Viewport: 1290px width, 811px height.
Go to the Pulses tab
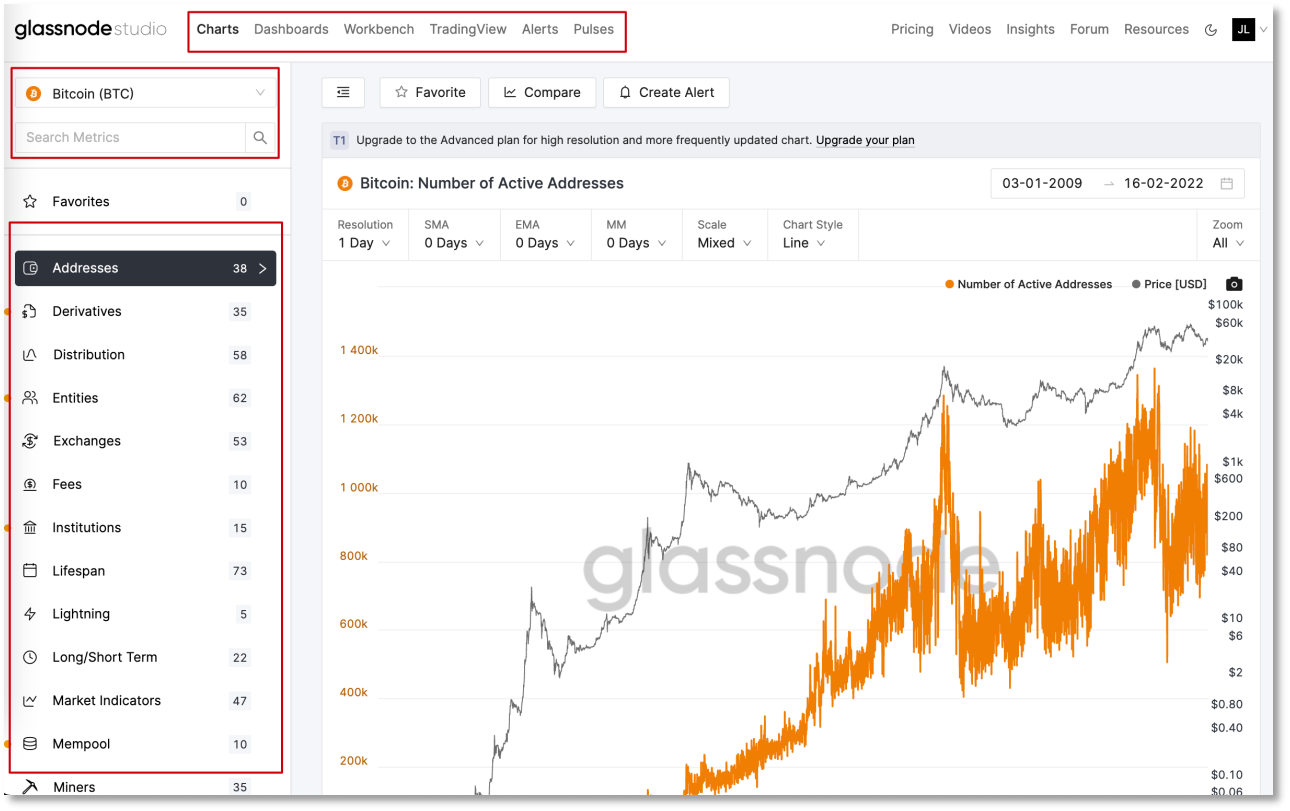click(594, 29)
